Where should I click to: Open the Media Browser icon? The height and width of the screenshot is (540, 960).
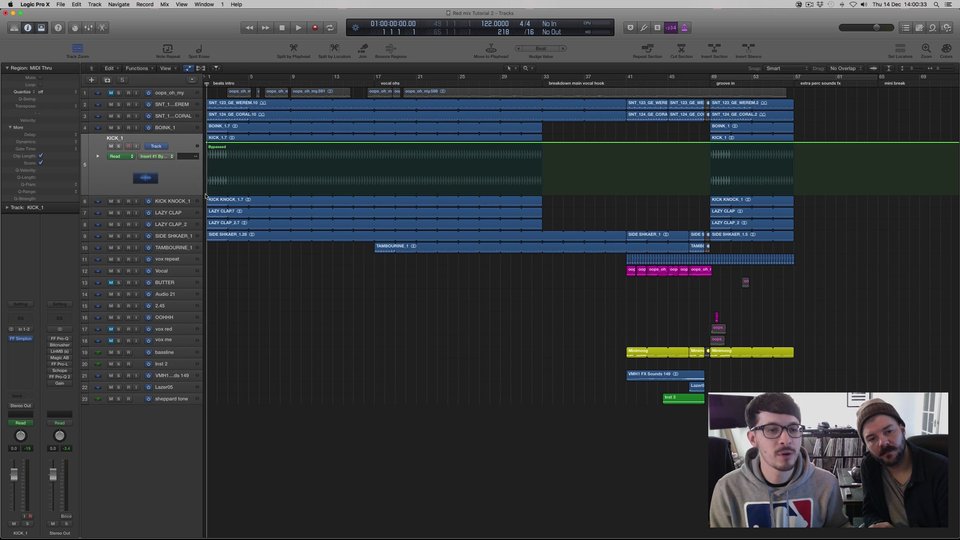pos(947,28)
